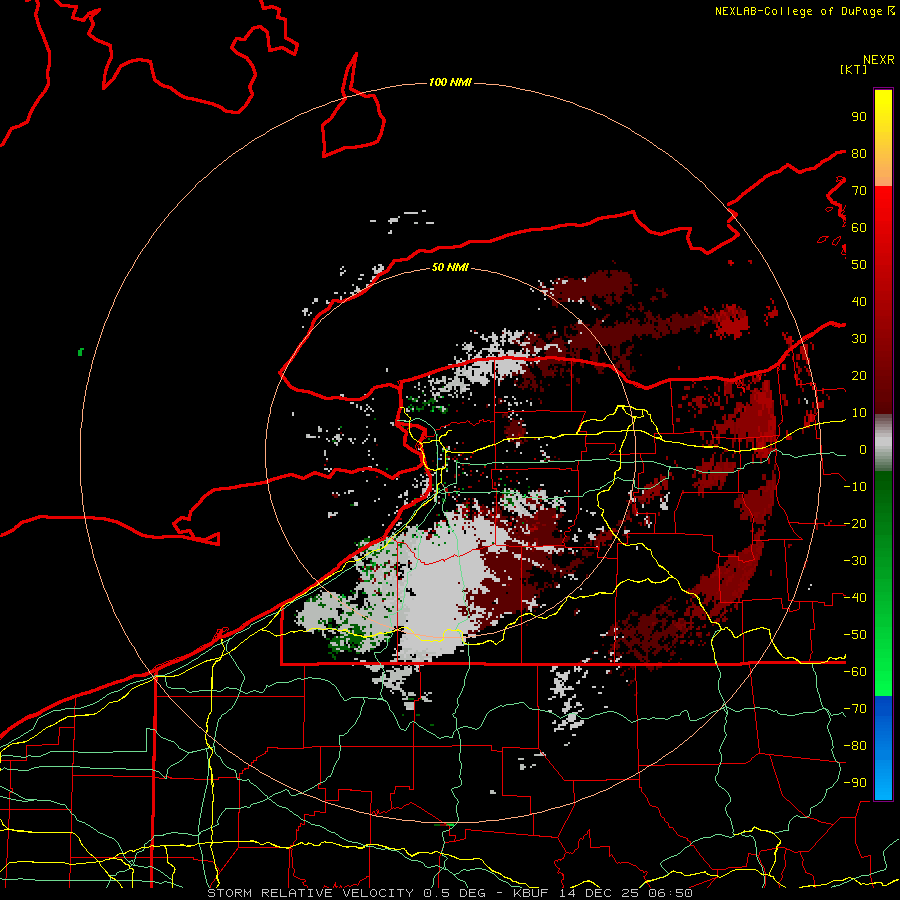
Task: Click the blue bottom segment of color bar
Action: 883,748
